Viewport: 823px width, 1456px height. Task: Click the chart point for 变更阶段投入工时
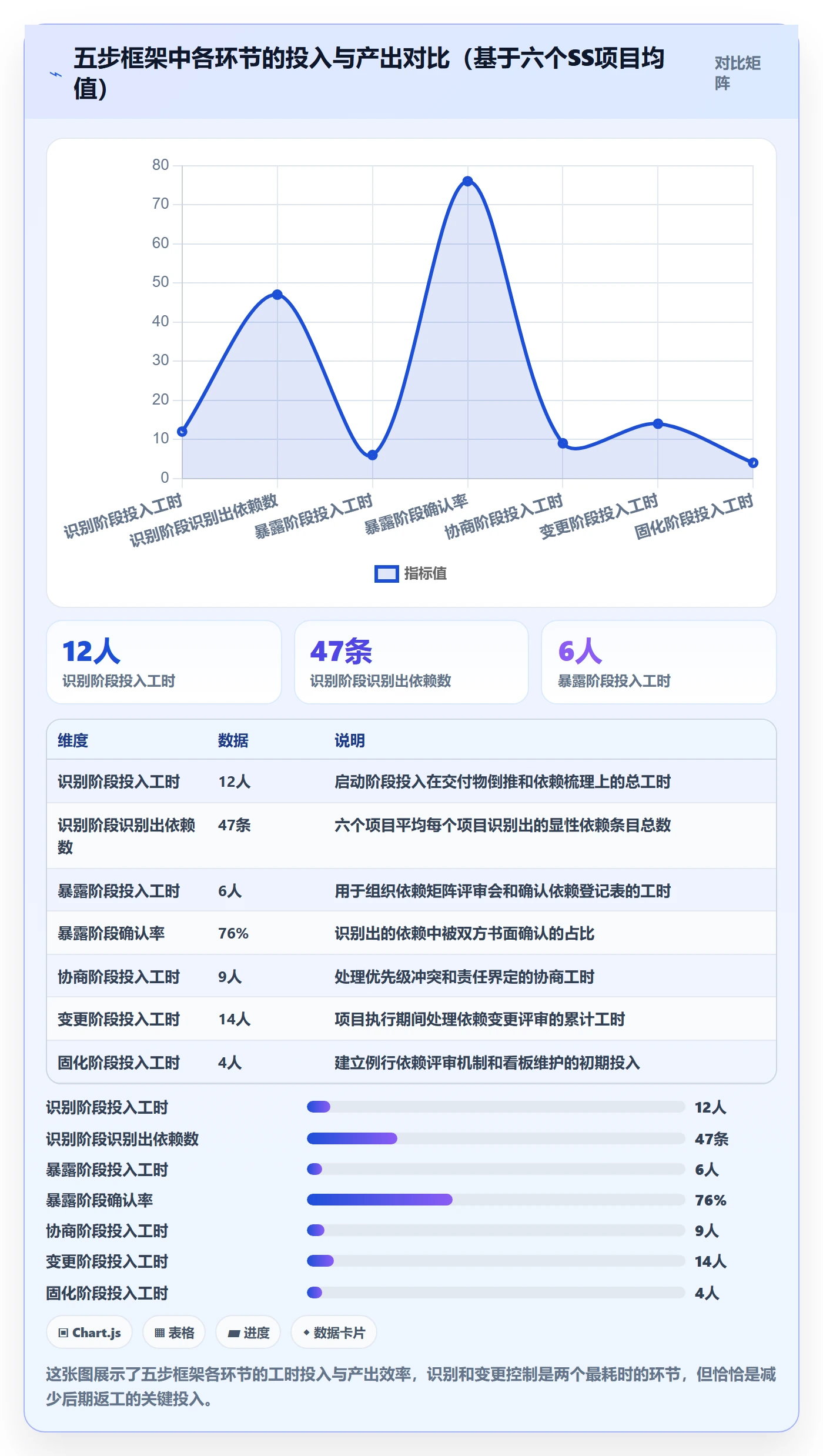658,423
